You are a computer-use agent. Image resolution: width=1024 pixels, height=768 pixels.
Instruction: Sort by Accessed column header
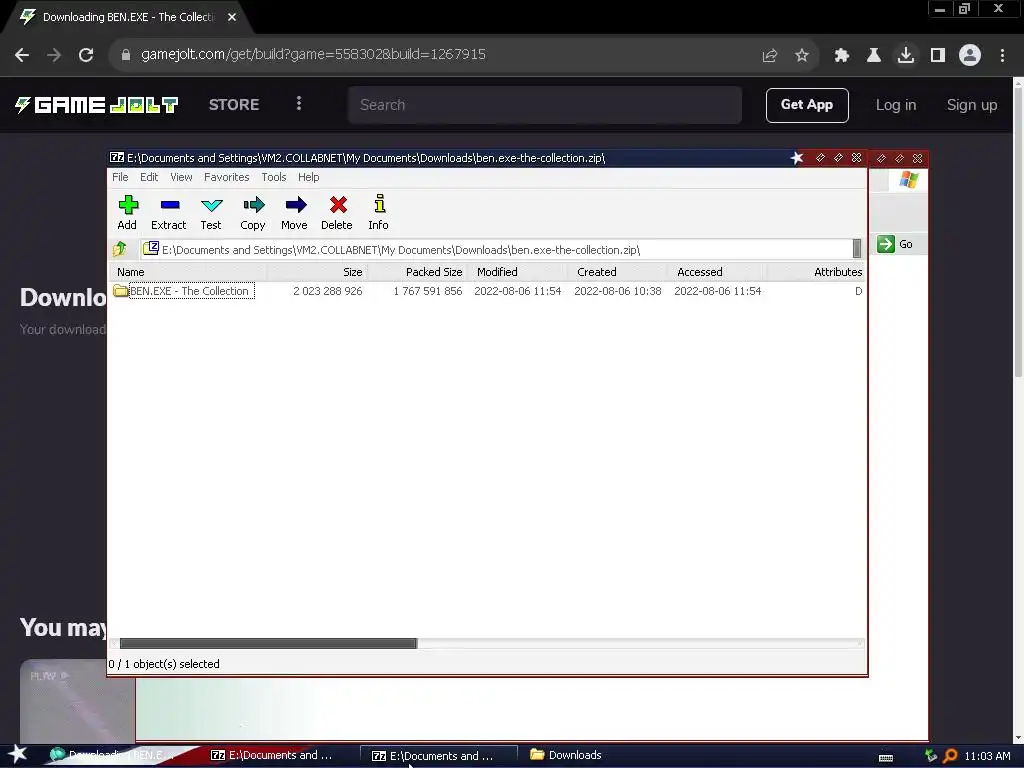(x=717, y=272)
